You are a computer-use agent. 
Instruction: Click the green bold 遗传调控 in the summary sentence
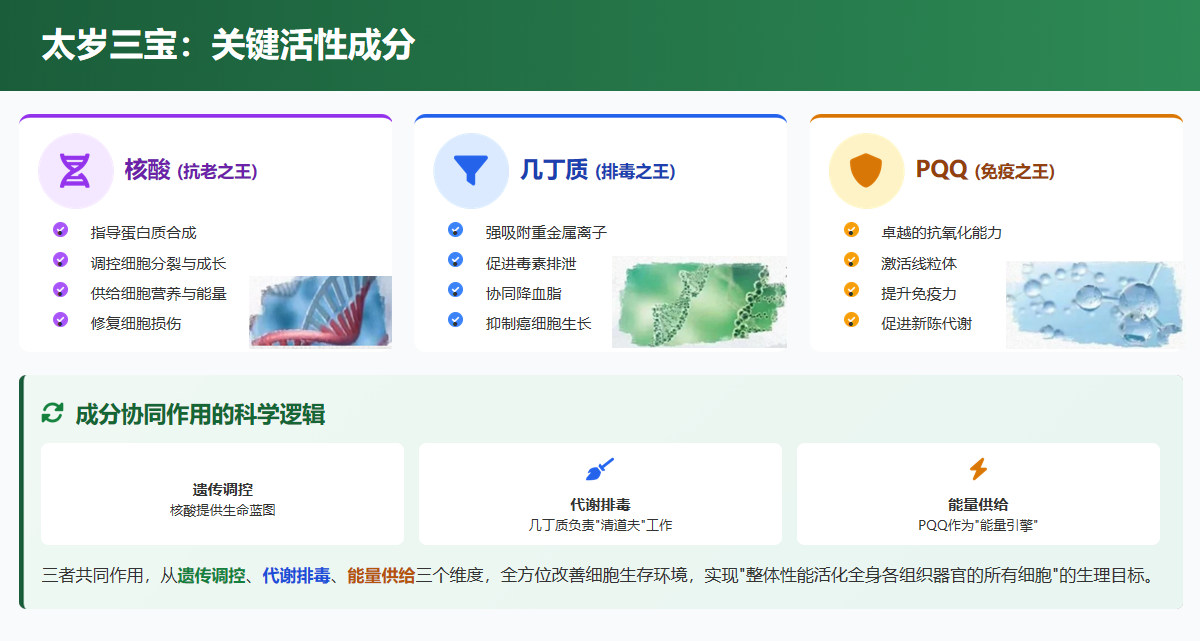tap(212, 576)
